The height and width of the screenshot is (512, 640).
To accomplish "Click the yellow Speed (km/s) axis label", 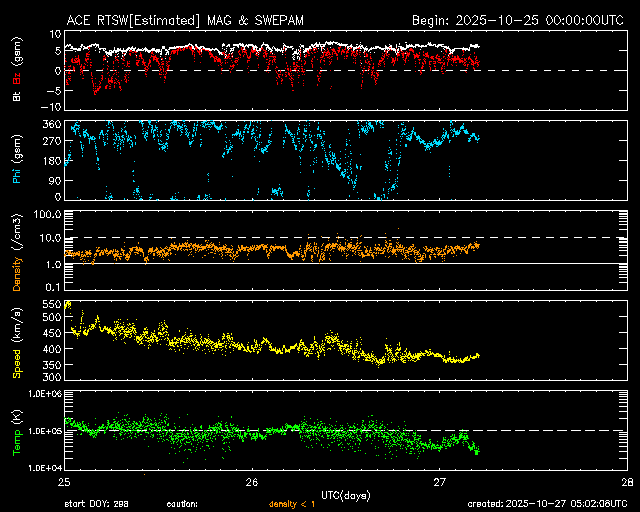I will click(17, 342).
